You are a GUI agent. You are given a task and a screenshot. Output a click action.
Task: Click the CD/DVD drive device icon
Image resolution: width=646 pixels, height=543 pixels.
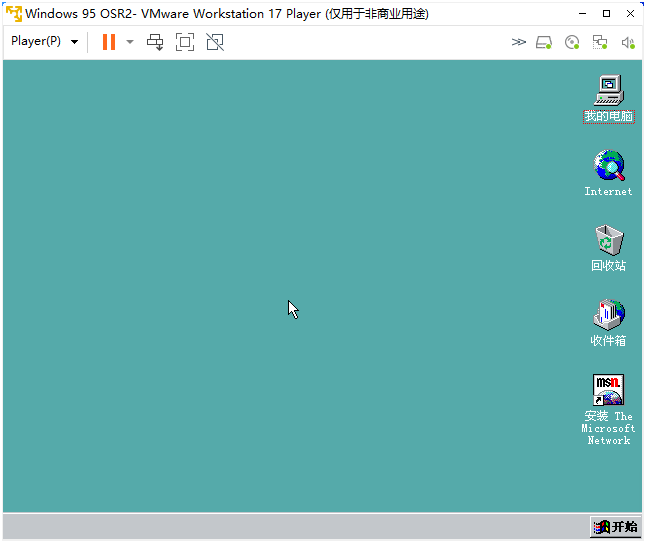572,42
